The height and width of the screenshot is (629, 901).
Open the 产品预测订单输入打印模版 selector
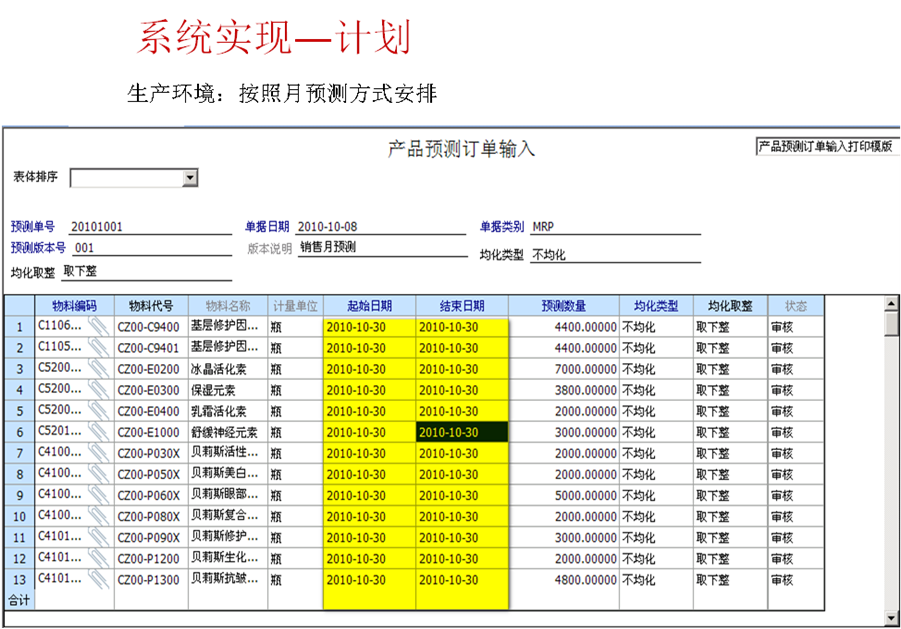(827, 147)
